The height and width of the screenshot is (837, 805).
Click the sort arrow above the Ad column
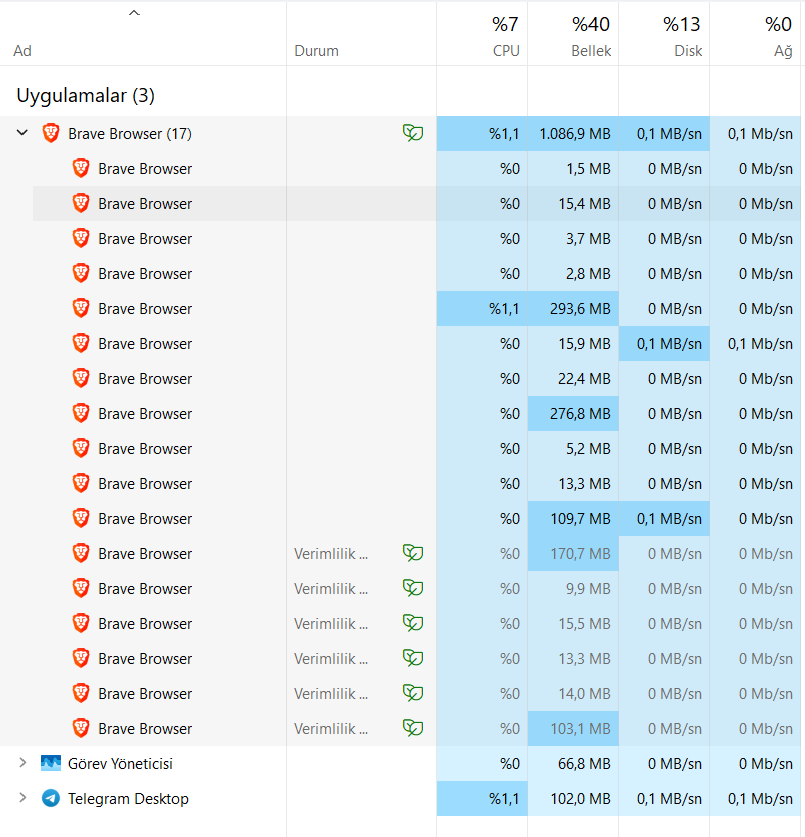pos(135,13)
